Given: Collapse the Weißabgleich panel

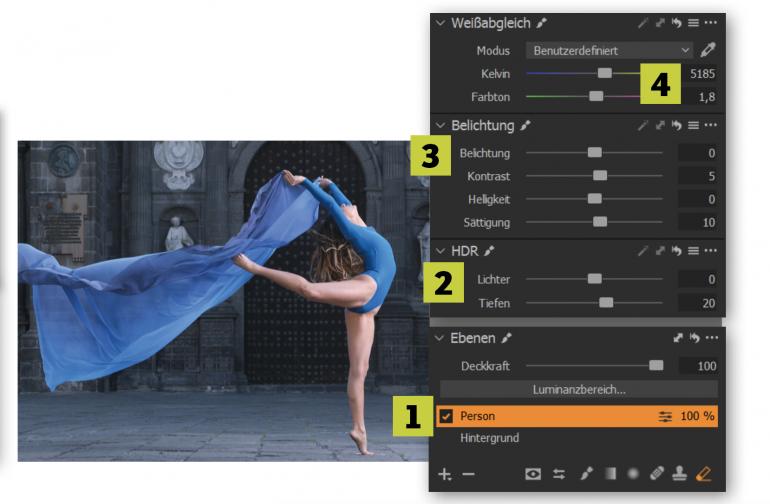Looking at the screenshot, I should click(441, 23).
